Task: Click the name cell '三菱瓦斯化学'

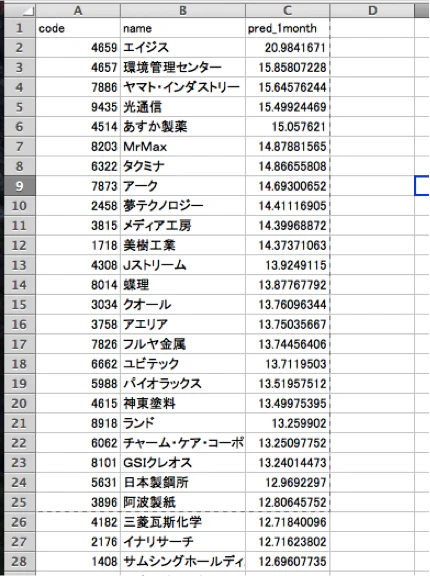Action: [183, 522]
